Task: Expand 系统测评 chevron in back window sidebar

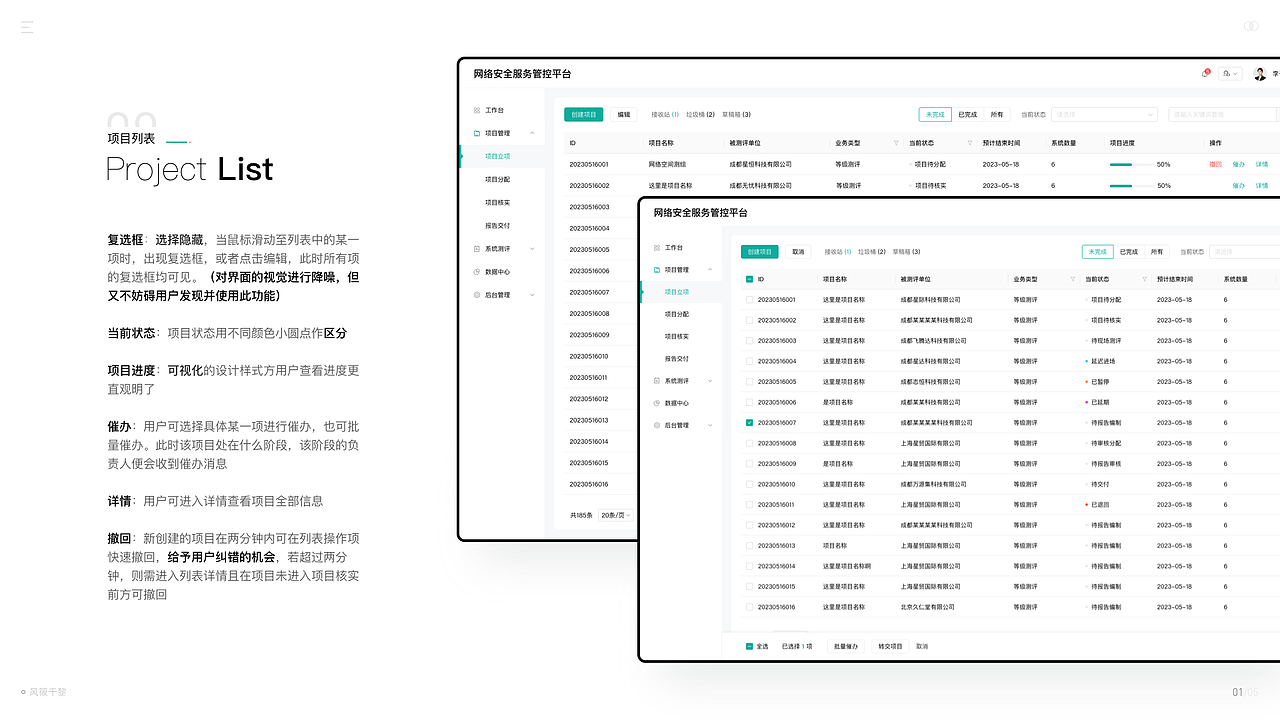Action: 532,249
